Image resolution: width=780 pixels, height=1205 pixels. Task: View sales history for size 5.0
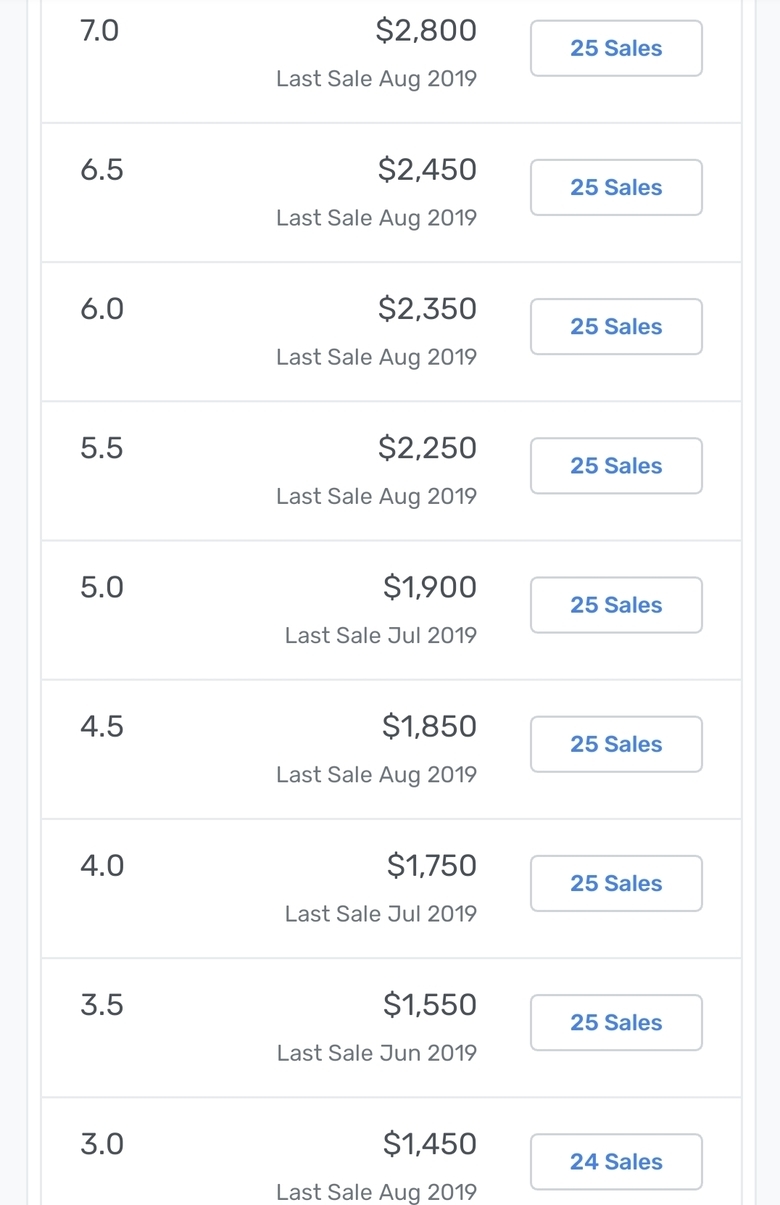(616, 604)
